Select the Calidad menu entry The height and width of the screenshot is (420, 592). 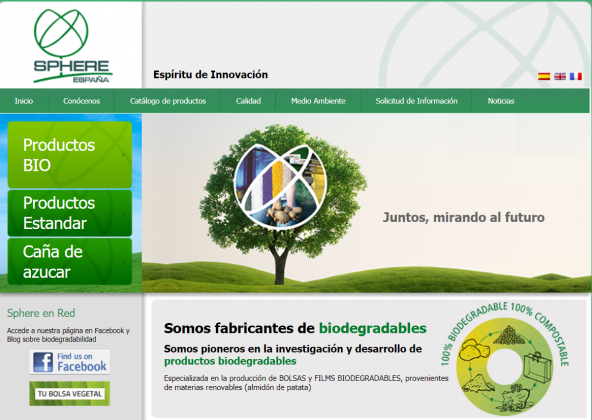[x=248, y=101]
